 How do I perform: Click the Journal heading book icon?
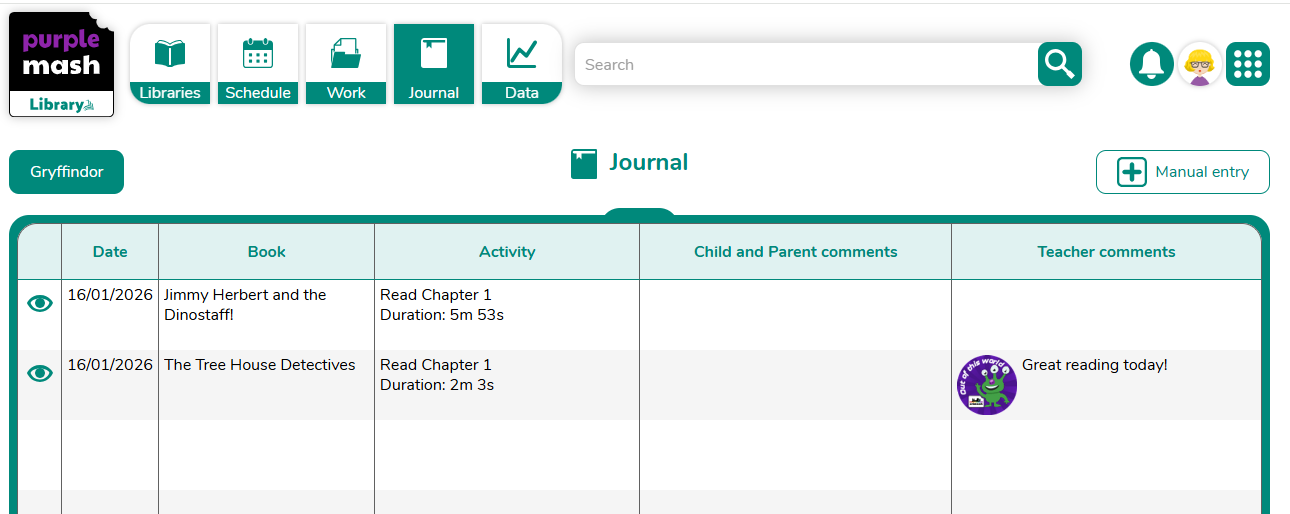pyautogui.click(x=584, y=164)
